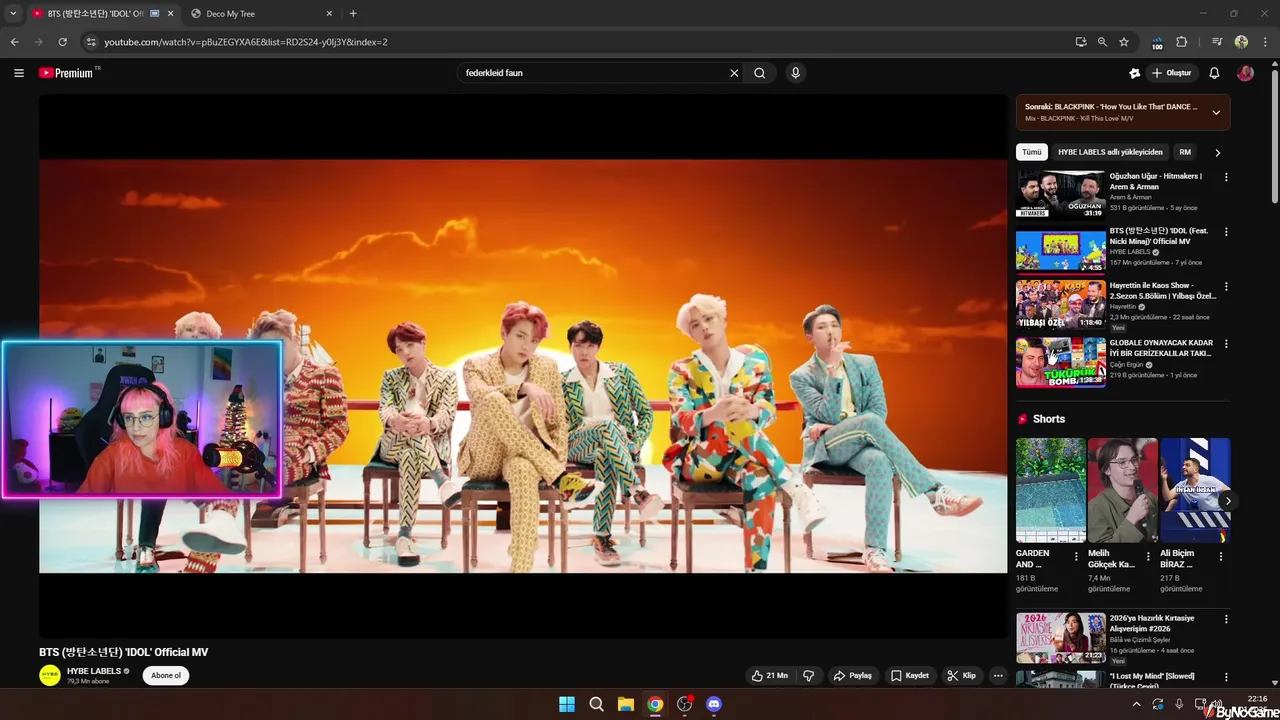This screenshot has width=1280, height=720.
Task: Open options for 2026'ya Hazırlık Kırtasiye video
Action: pos(1226,620)
